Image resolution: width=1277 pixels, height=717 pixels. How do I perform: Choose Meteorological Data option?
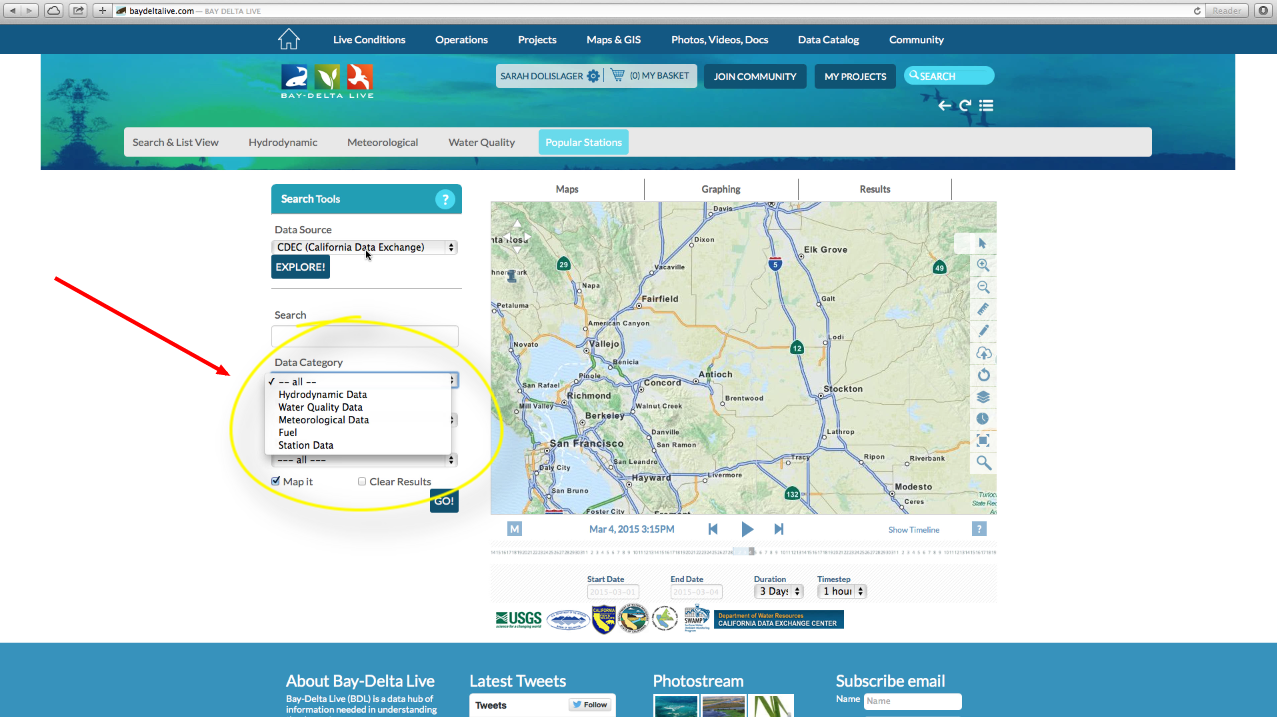pyautogui.click(x=358, y=420)
